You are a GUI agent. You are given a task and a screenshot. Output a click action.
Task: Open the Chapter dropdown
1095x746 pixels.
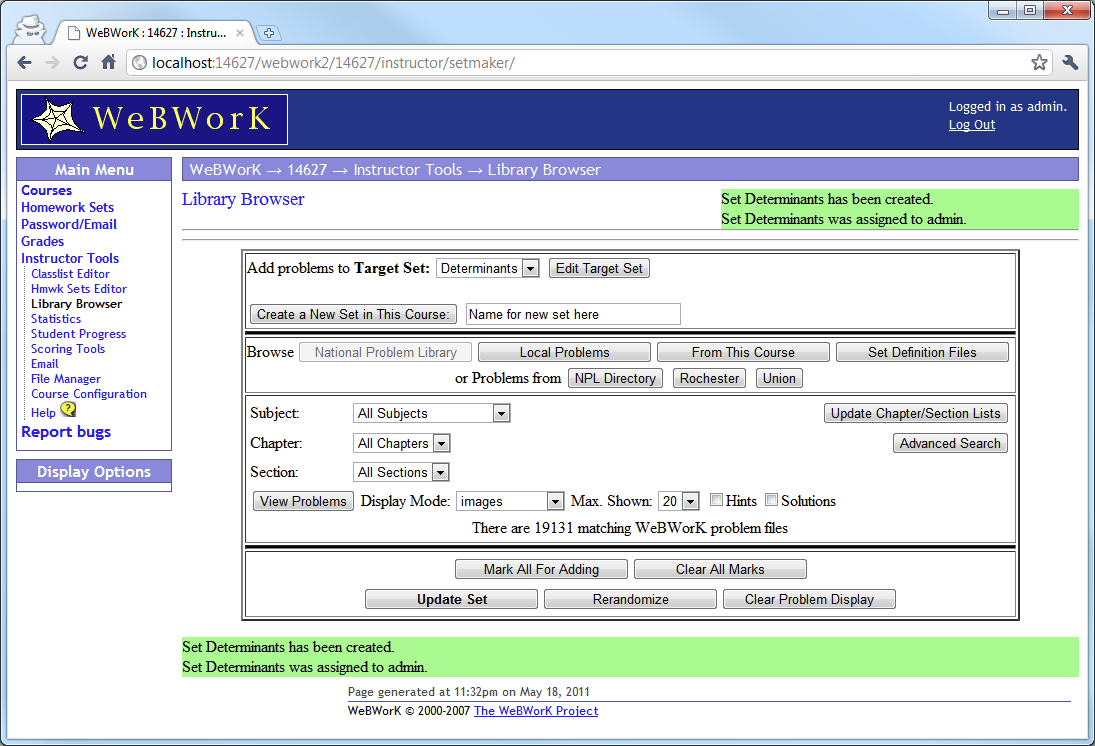402,444
